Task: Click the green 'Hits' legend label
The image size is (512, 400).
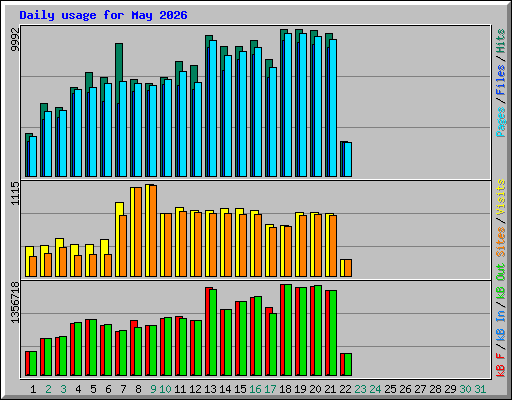Action: point(501,41)
